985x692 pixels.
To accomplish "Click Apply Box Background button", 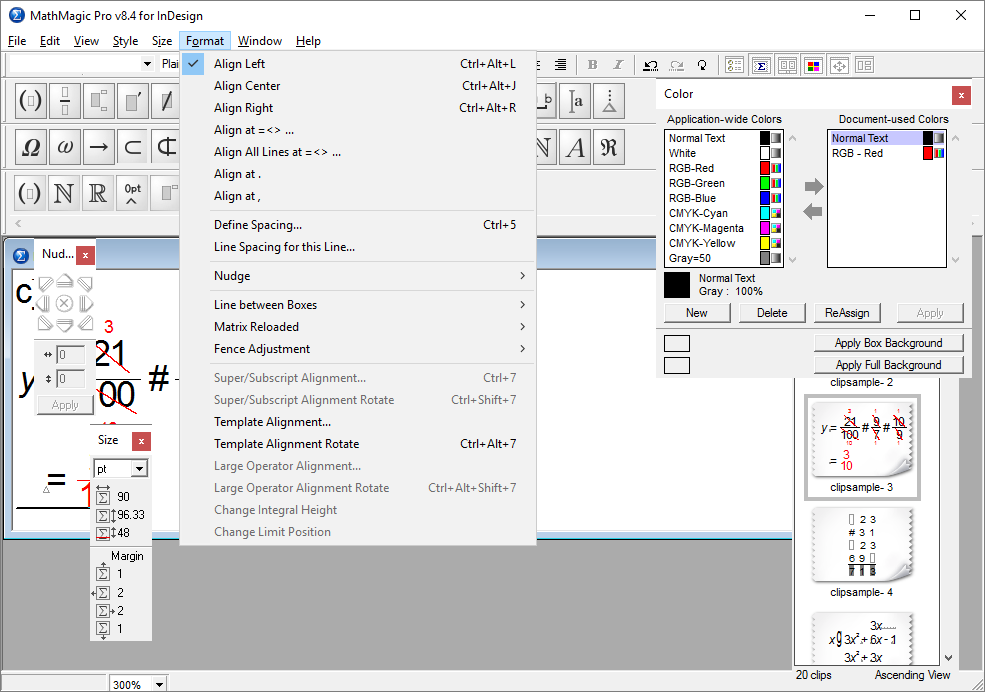I will click(x=888, y=343).
